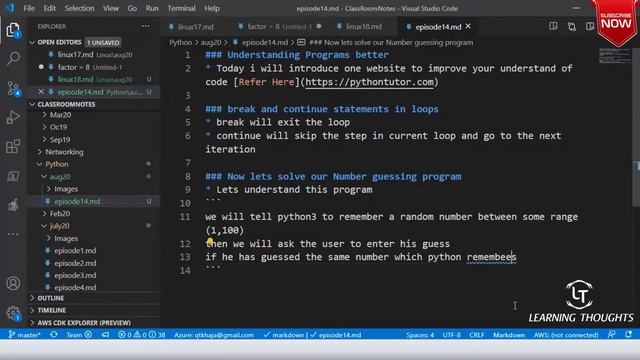This screenshot has width=640, height=360.
Task: Switch to the linux18.md tab
Action: tap(359, 27)
